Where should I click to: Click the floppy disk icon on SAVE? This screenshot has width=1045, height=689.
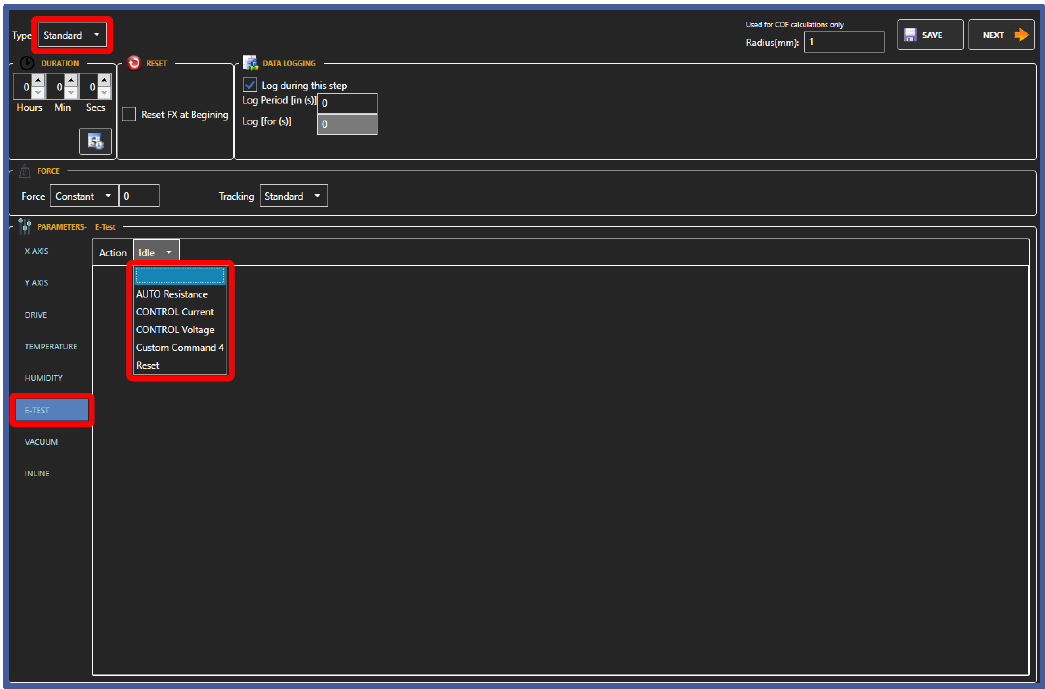tap(910, 35)
